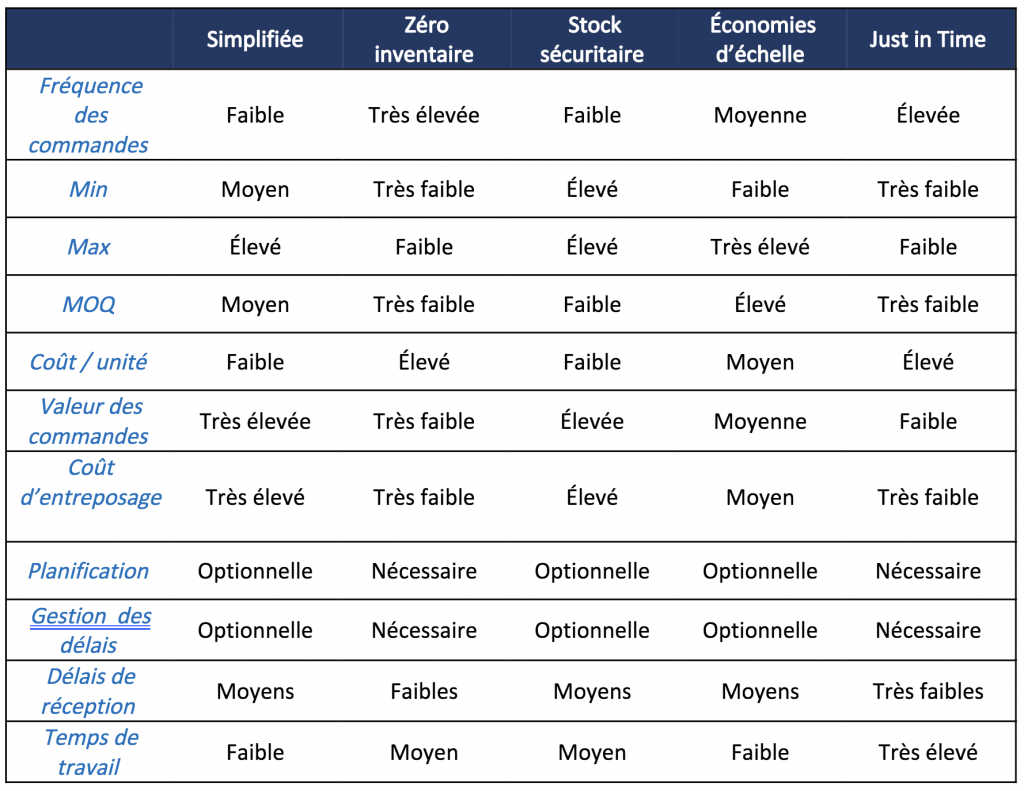
Task: Select the Planification row label
Action: point(89,571)
